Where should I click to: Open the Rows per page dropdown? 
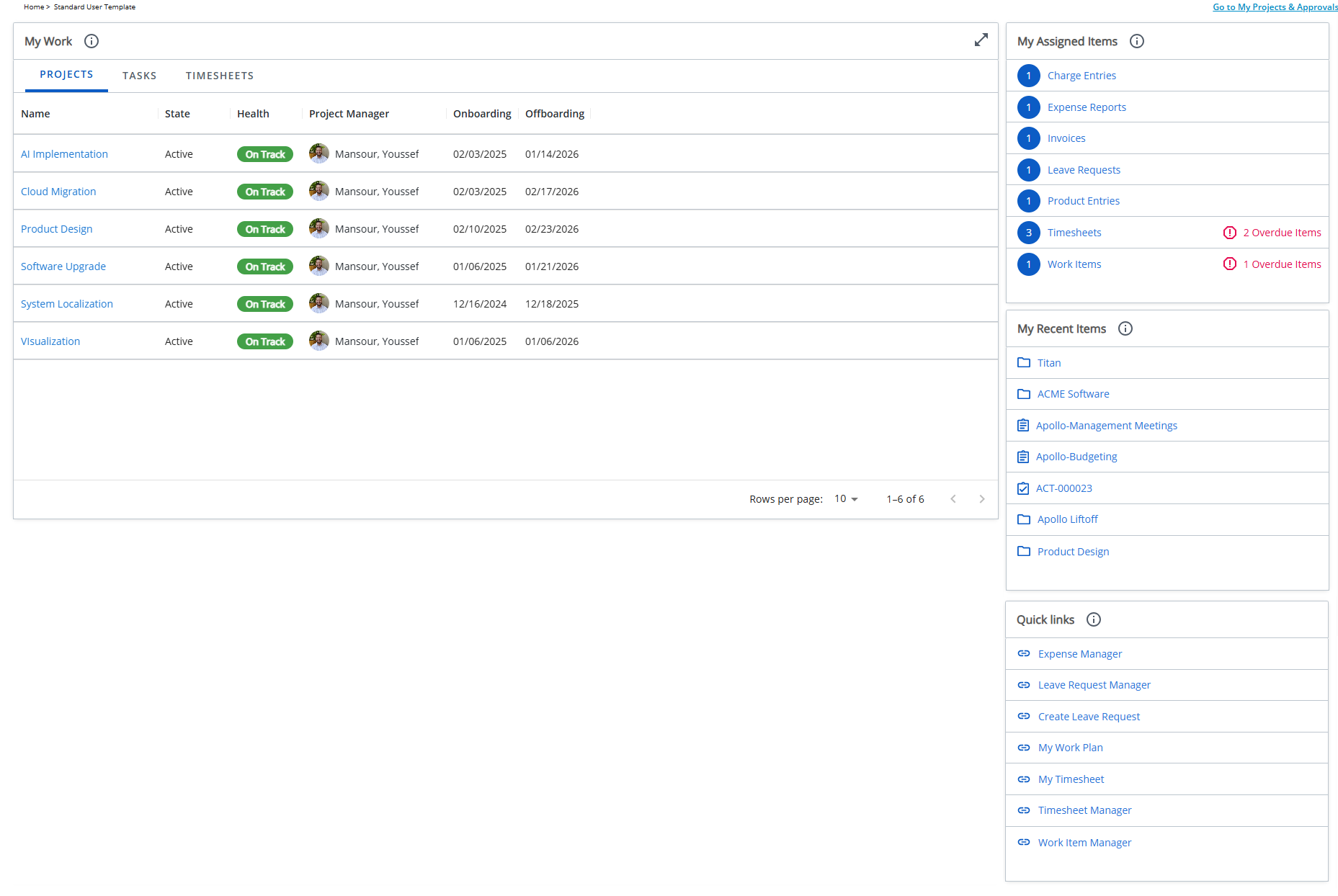pyautogui.click(x=844, y=498)
